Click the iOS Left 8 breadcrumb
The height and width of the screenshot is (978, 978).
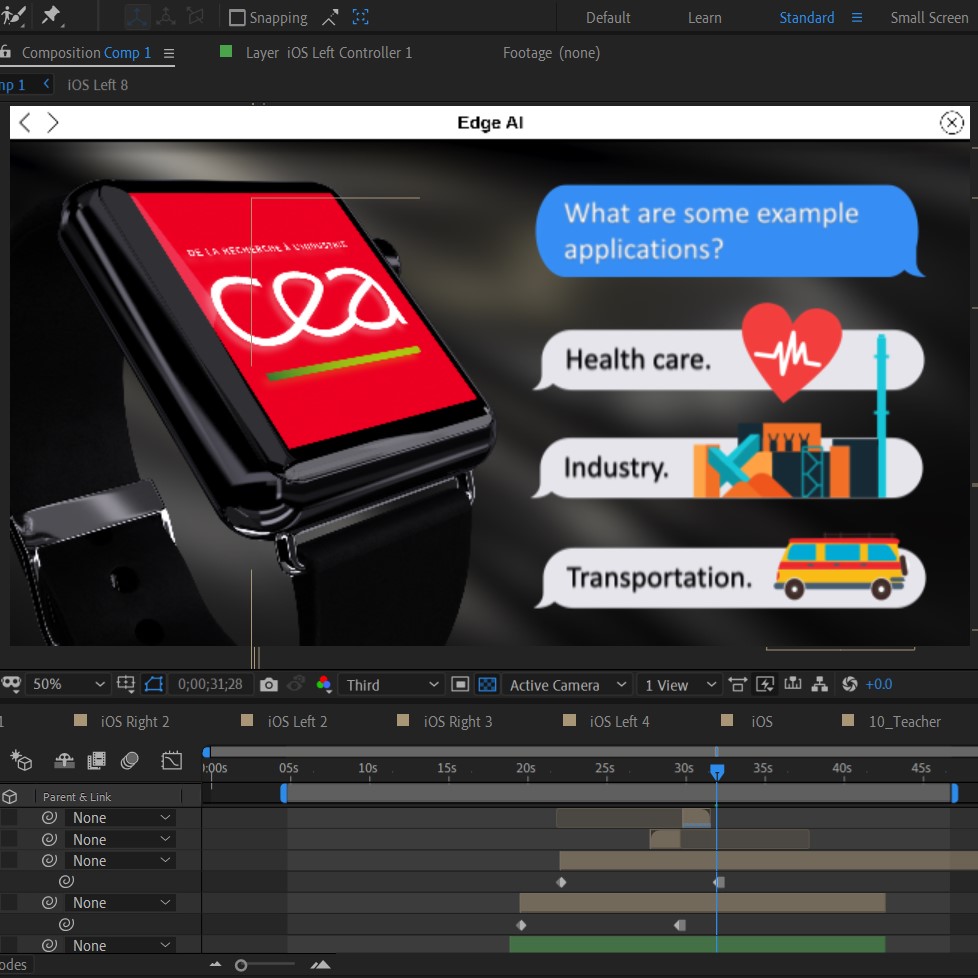coord(97,85)
